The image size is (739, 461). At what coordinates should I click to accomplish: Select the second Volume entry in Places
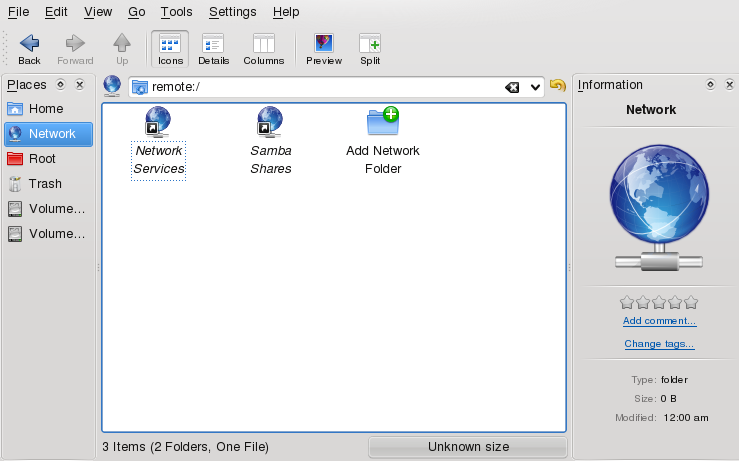tap(48, 234)
